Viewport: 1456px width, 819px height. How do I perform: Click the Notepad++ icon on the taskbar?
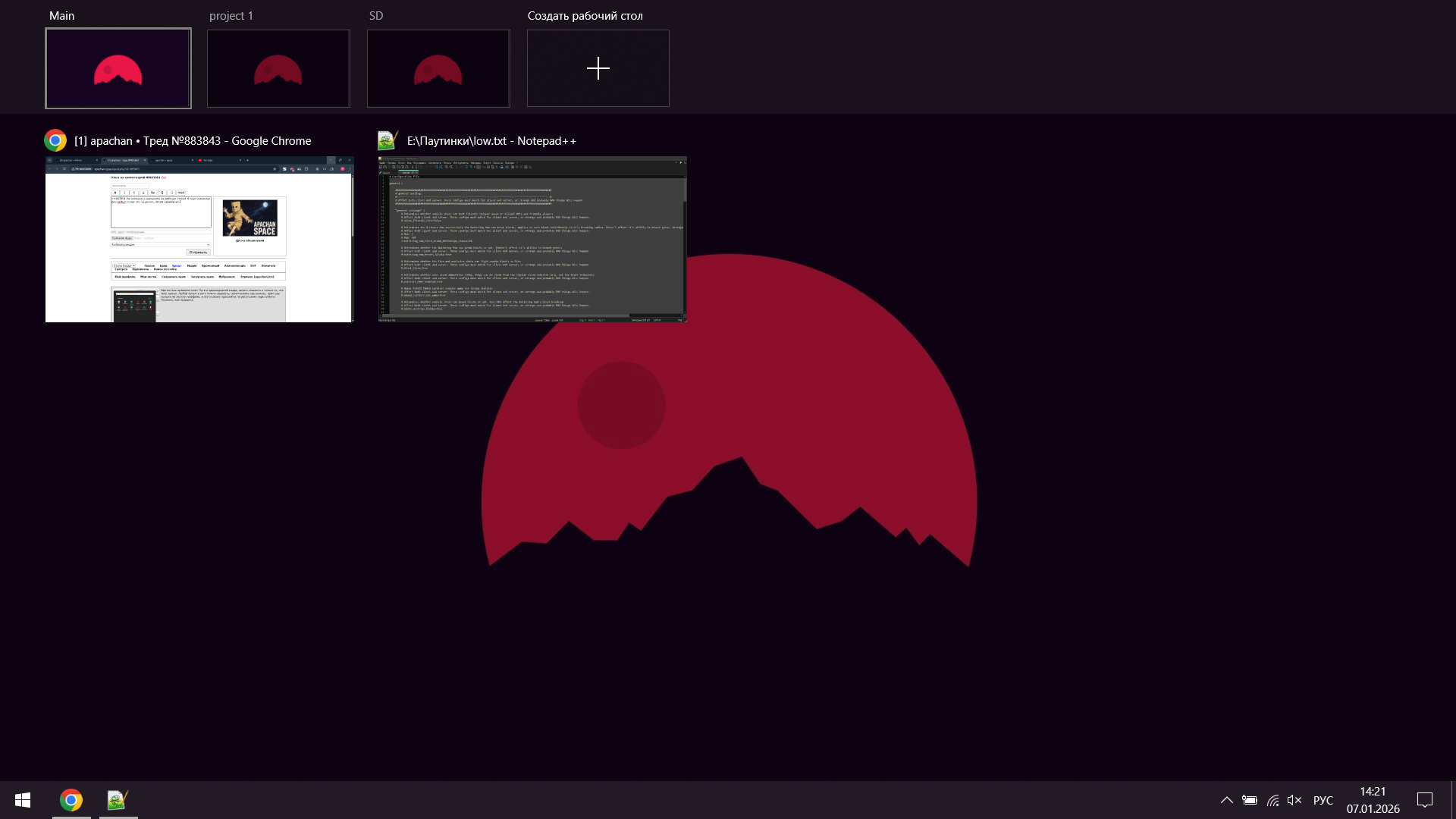click(x=118, y=800)
